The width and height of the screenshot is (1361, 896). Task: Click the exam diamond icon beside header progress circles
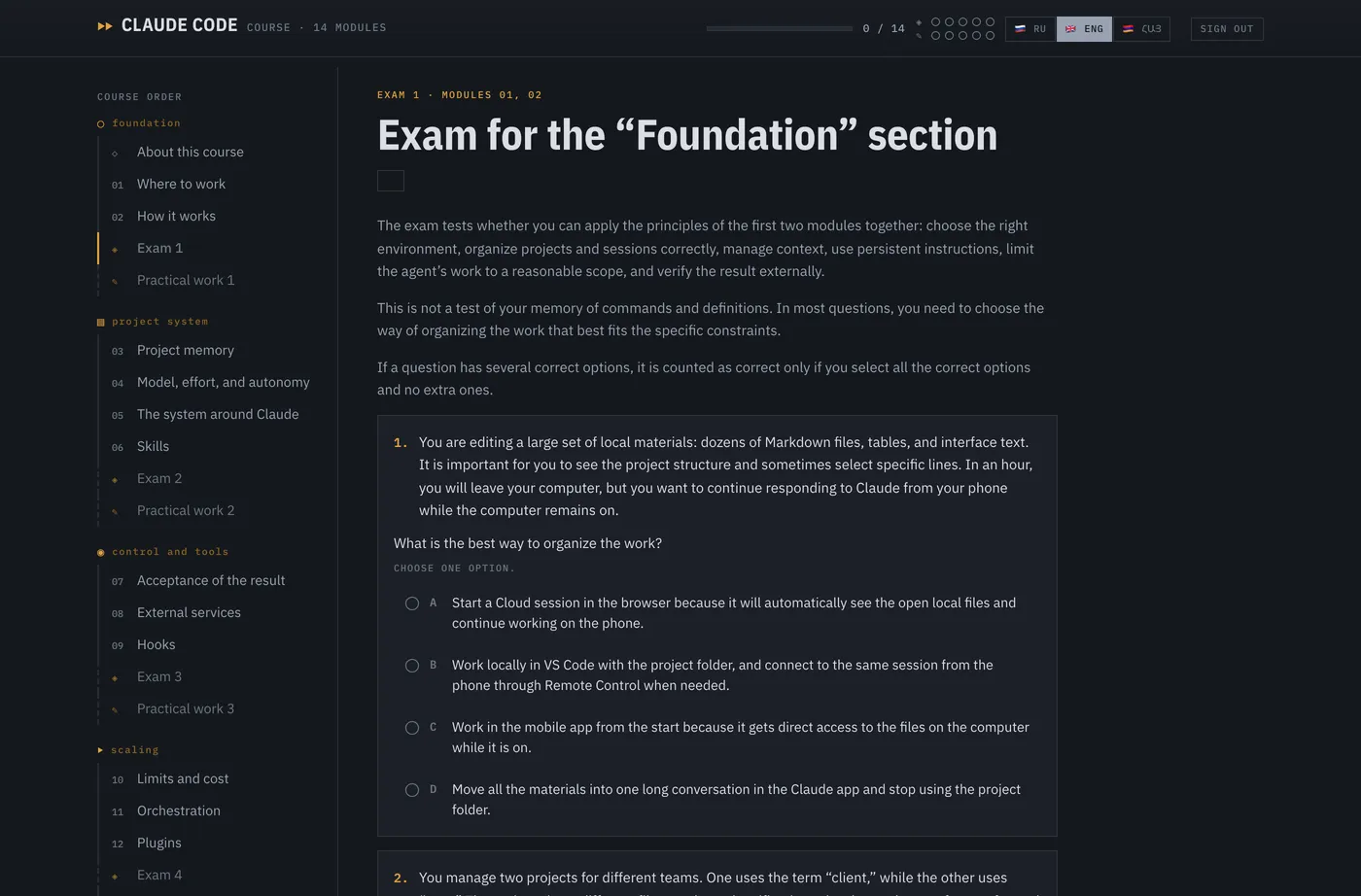click(x=919, y=21)
